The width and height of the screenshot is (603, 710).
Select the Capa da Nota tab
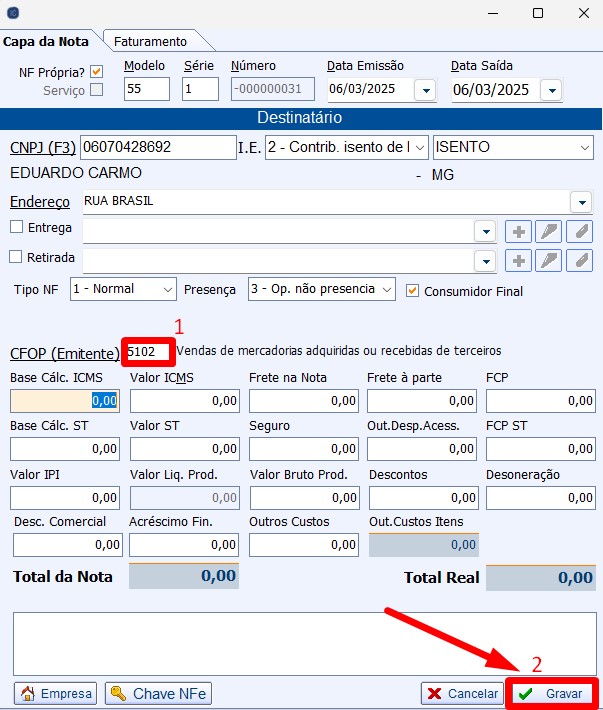(46, 41)
